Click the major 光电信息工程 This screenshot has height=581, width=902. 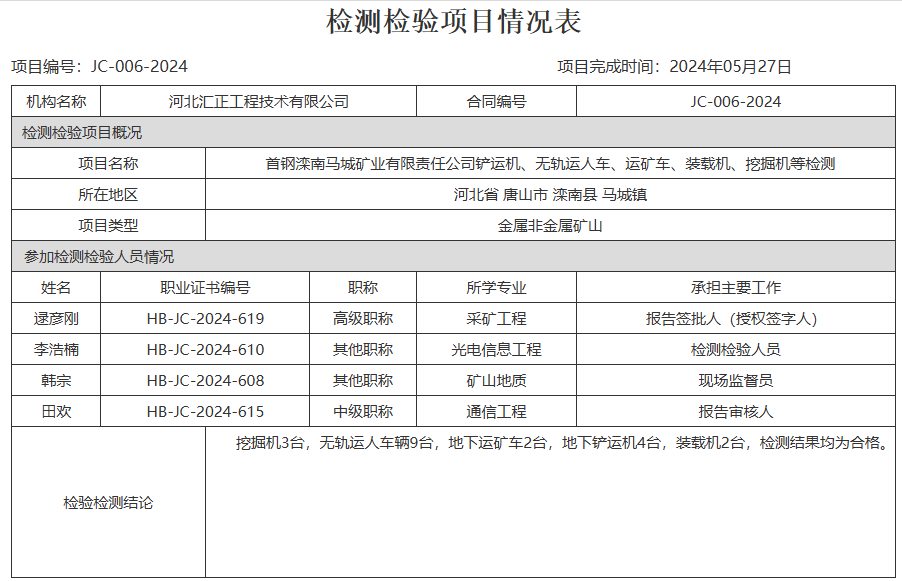coord(496,350)
